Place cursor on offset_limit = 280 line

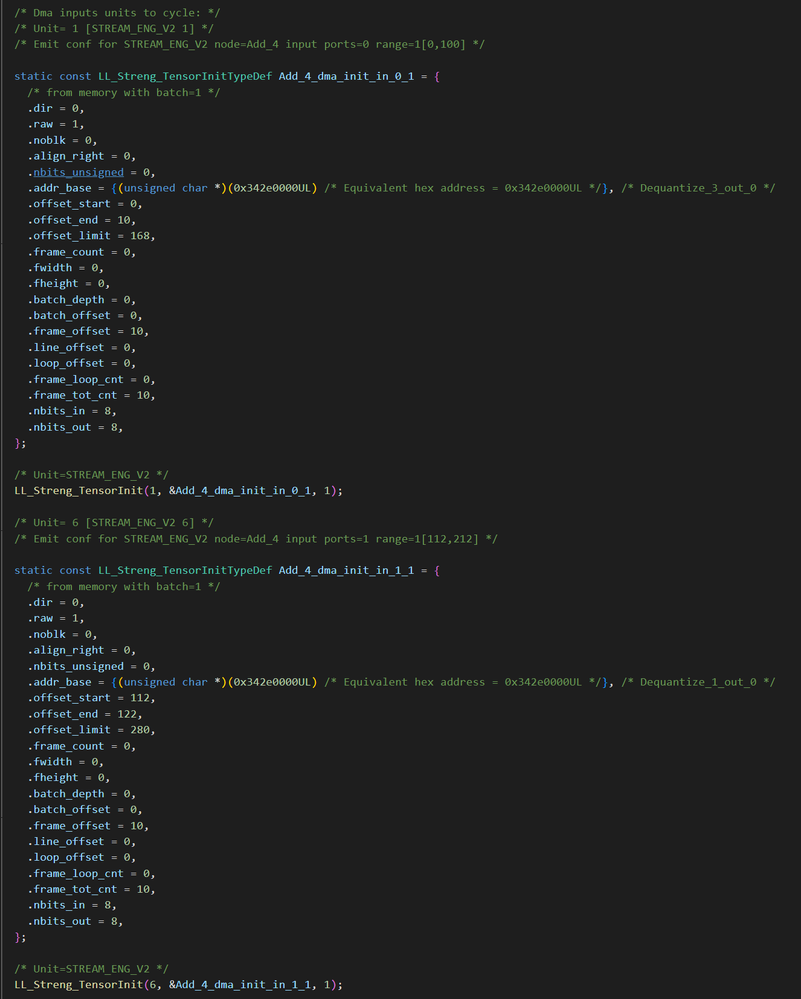(92, 730)
